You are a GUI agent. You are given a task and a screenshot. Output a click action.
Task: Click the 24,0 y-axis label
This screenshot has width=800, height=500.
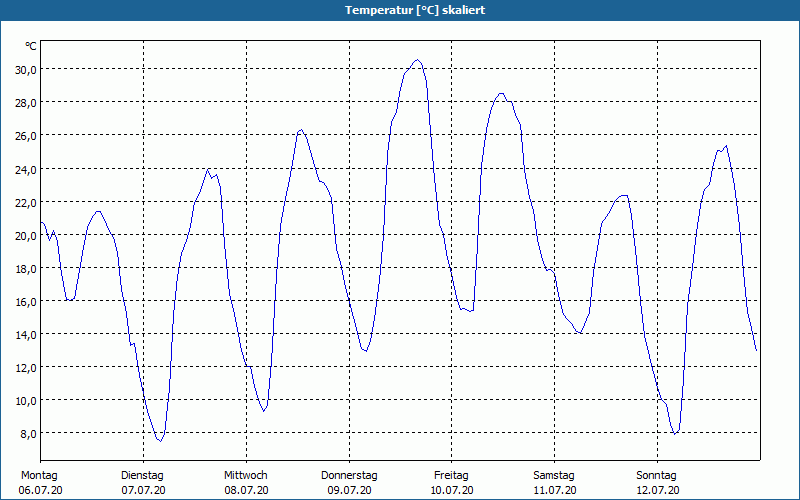26,169
